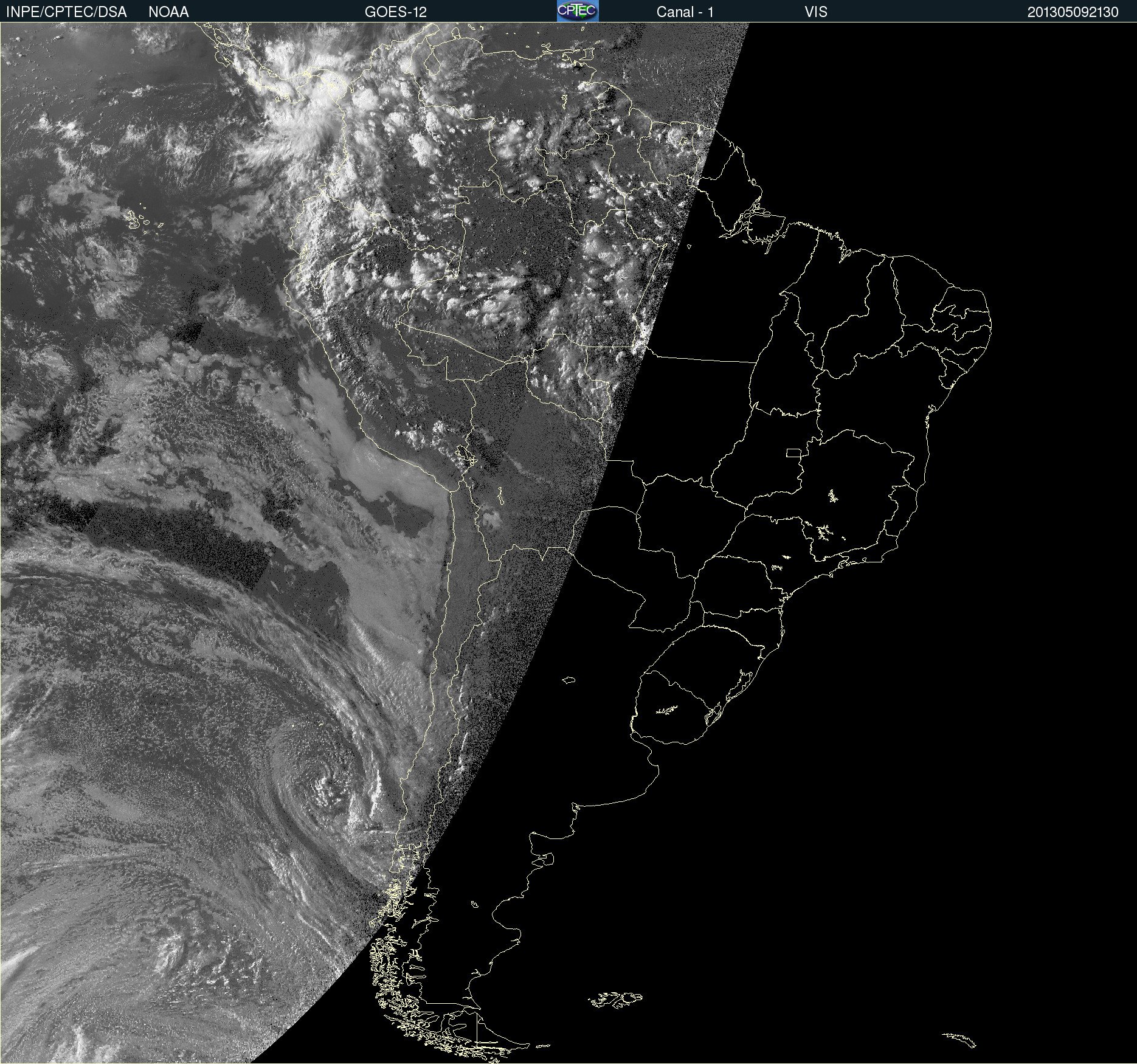Viewport: 1137px width, 1064px height.
Task: Click the Canal - 1 label
Action: 685,12
